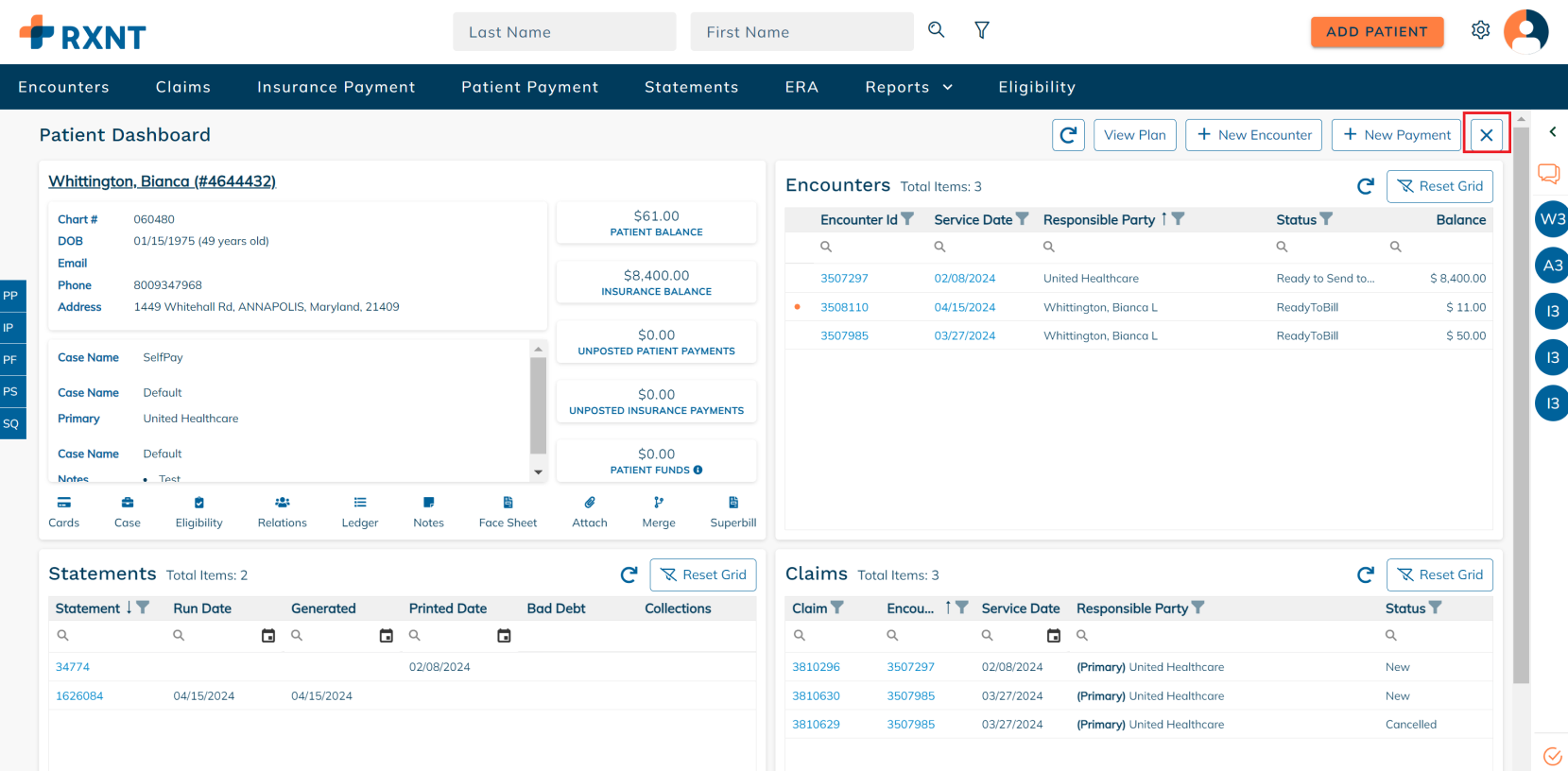The image size is (1568, 771).
Task: Open the Eligibility menu item
Action: click(1036, 87)
